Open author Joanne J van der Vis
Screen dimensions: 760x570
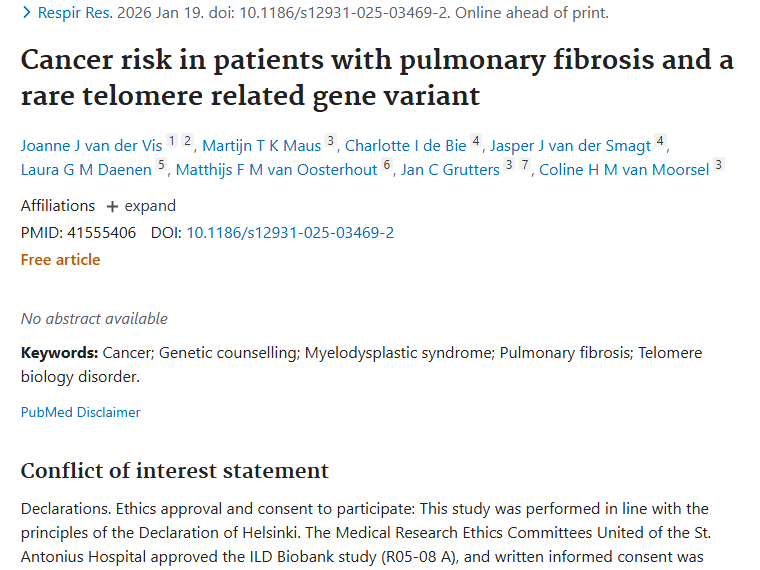point(91,146)
